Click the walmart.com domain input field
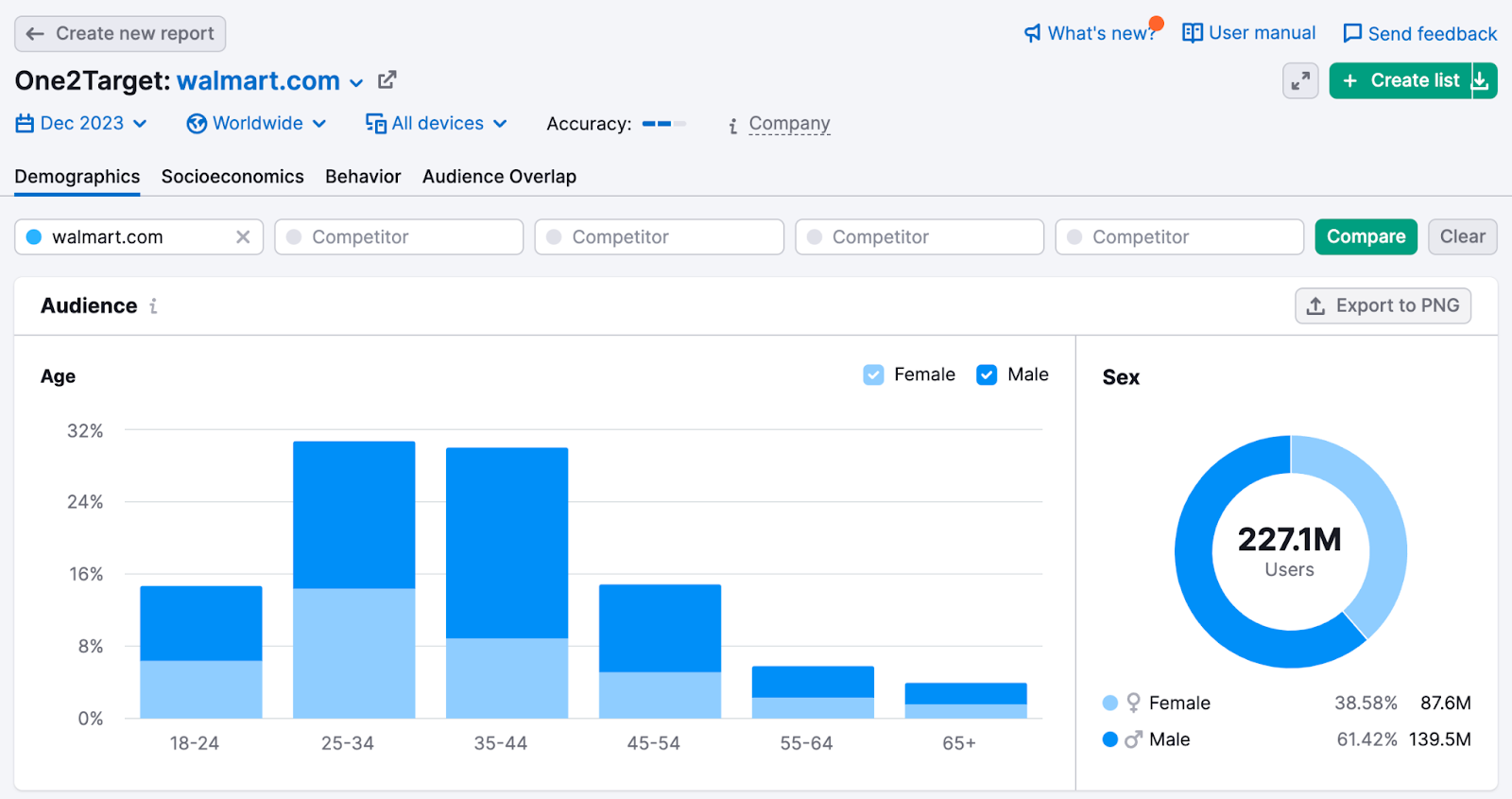The height and width of the screenshot is (799, 1512). coord(139,237)
